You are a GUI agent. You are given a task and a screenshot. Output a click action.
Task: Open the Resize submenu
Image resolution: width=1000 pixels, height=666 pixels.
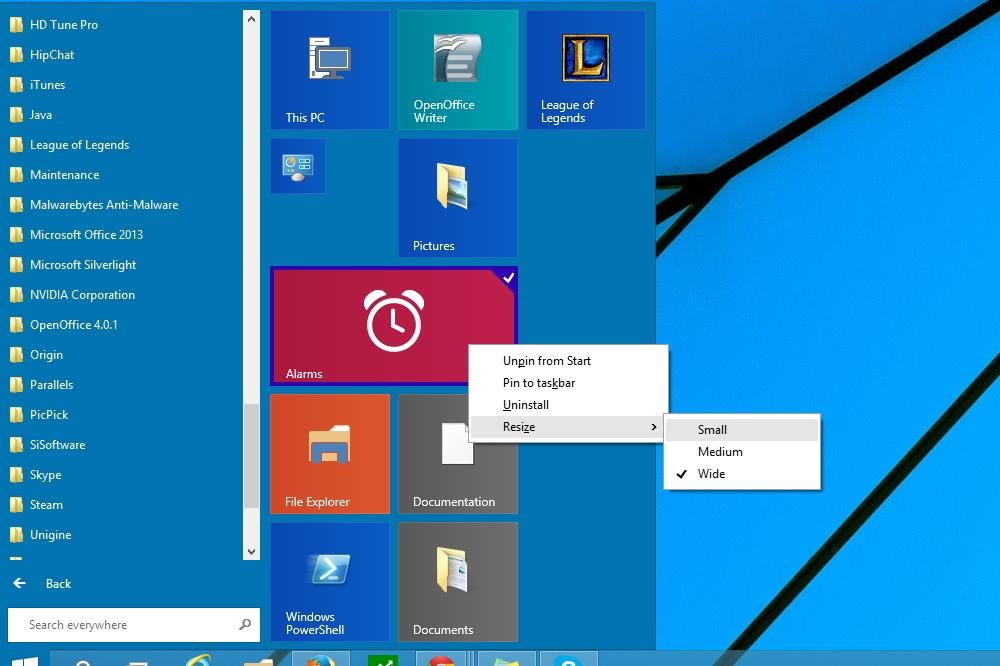pos(568,427)
